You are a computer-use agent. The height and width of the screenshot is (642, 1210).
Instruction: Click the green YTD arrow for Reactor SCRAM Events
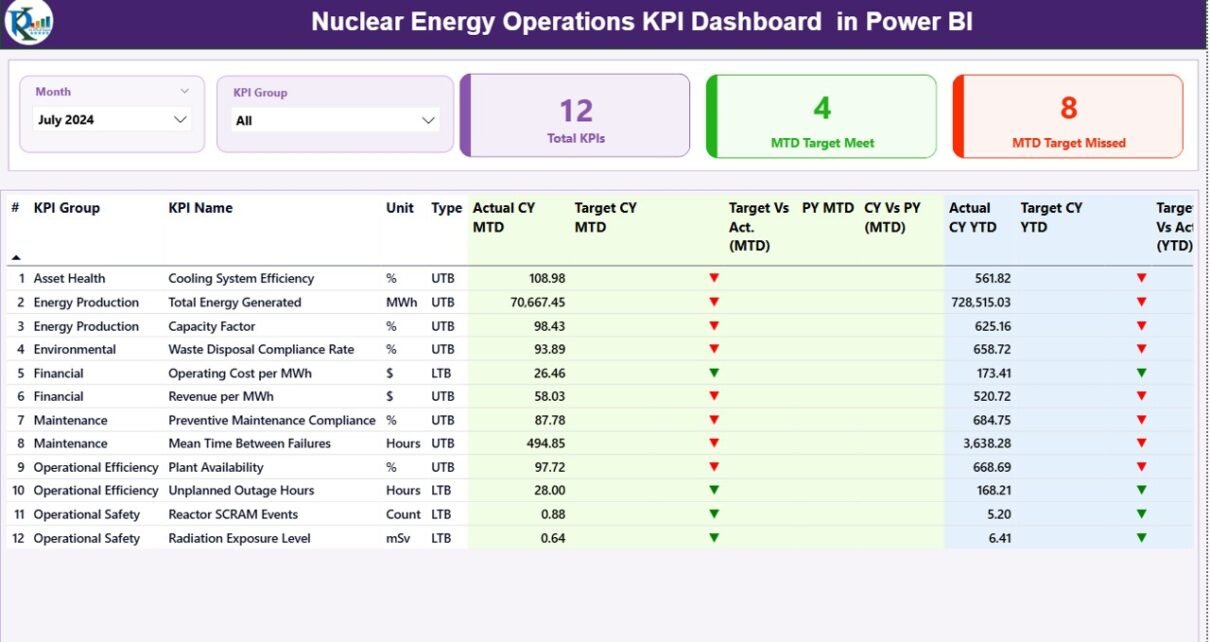pos(1141,514)
